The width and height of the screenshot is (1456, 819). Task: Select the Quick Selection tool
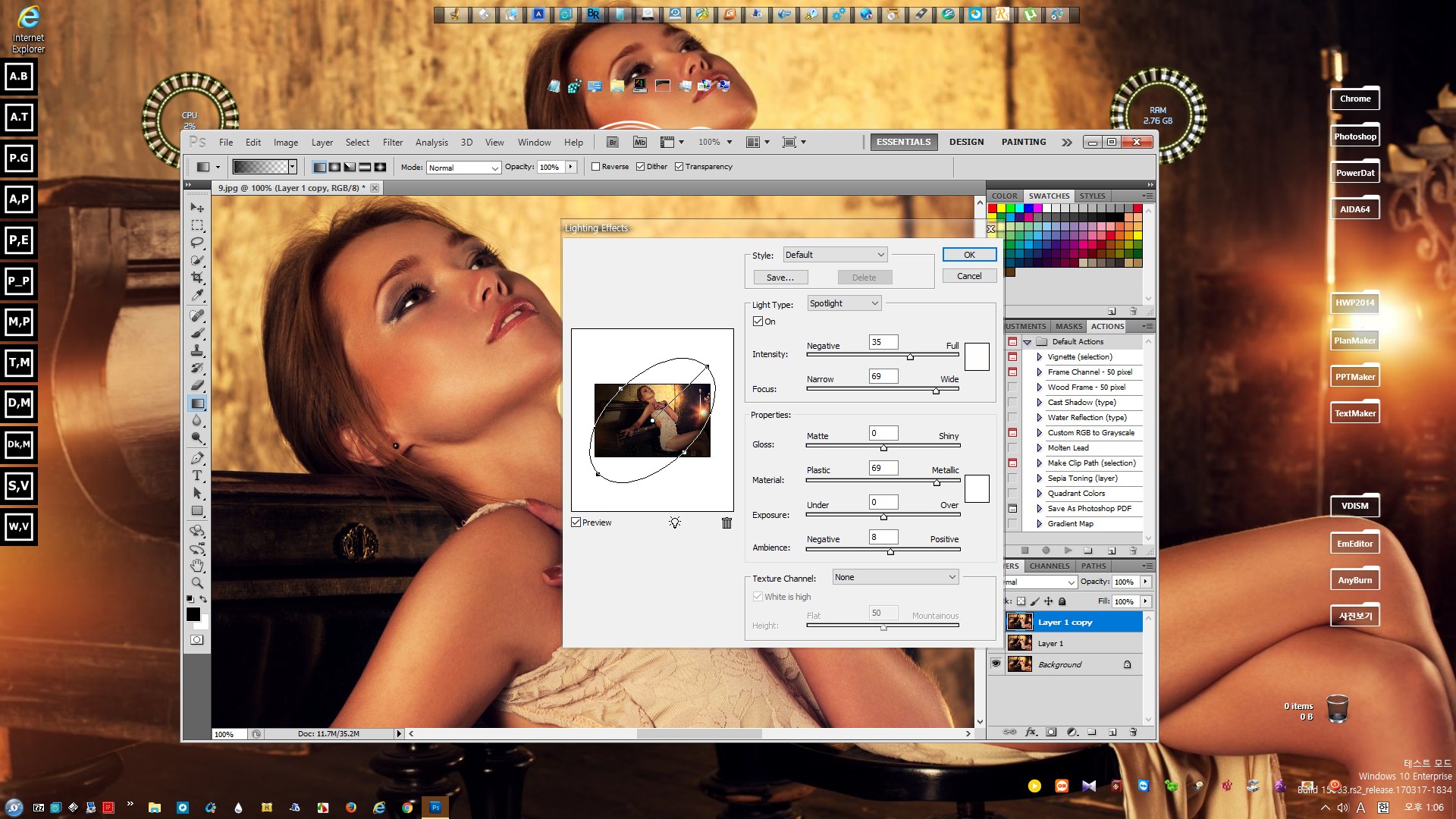197,260
